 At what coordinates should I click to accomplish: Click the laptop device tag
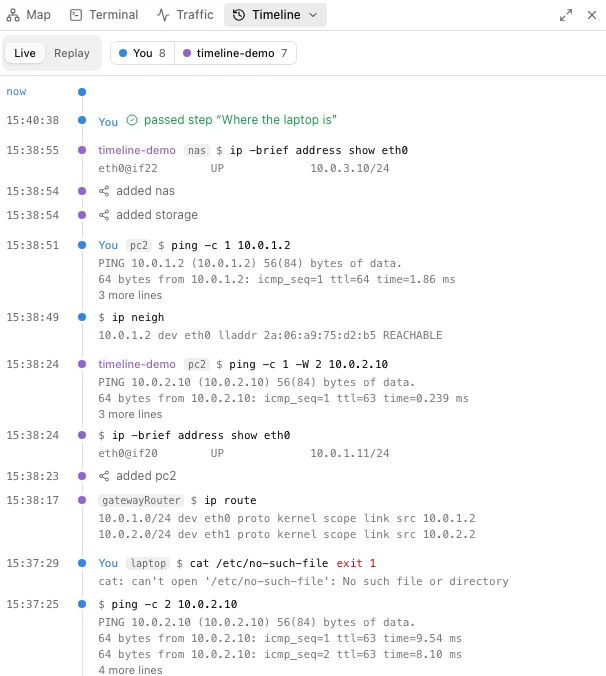(x=148, y=563)
